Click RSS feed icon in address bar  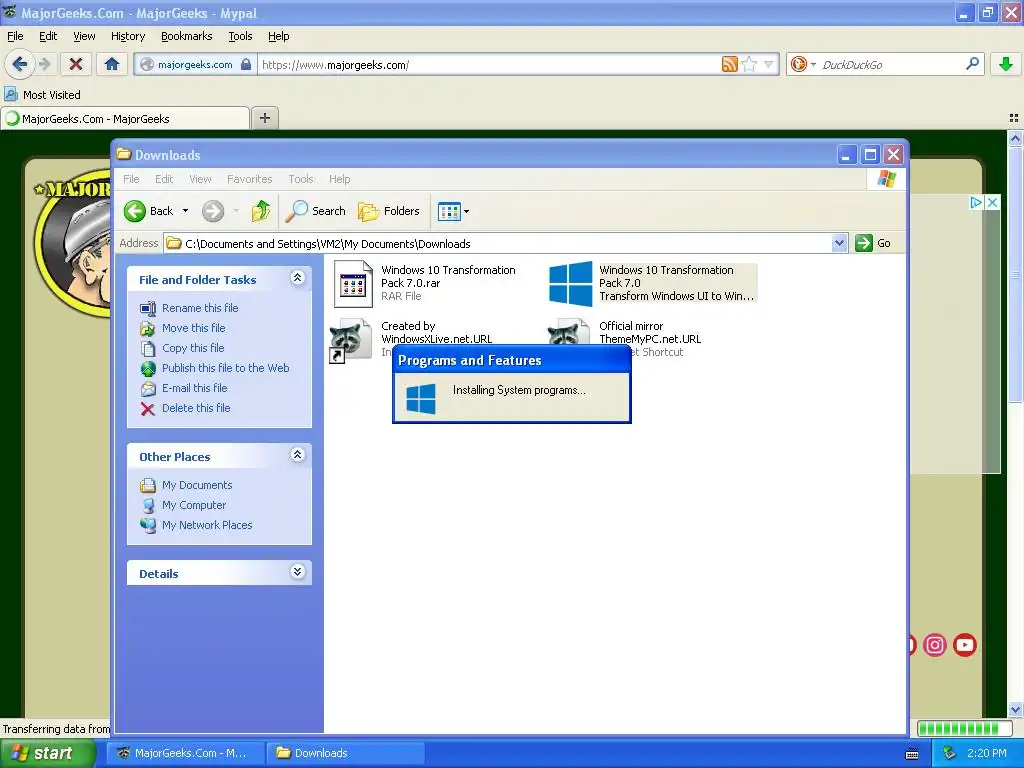(729, 64)
